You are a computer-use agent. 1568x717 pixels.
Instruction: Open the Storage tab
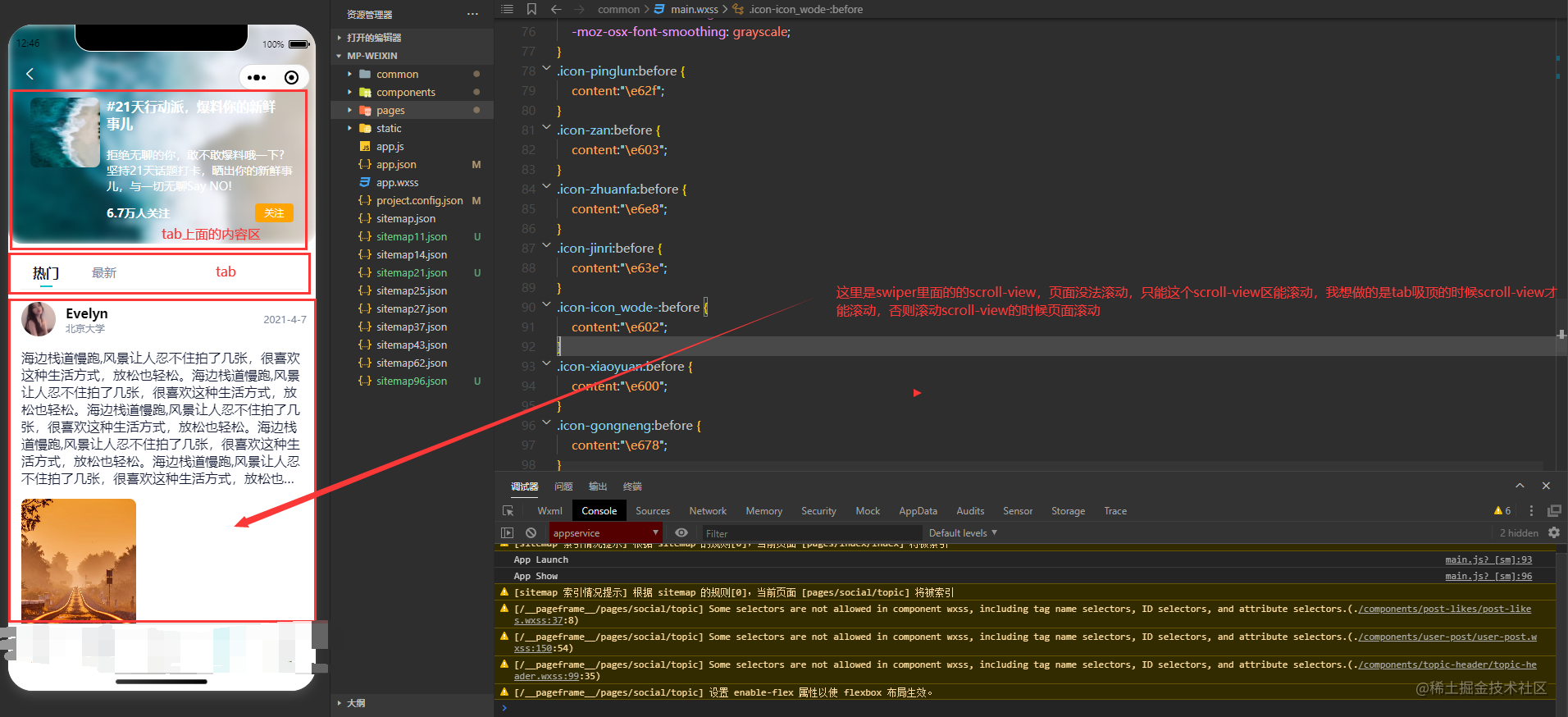[1068, 510]
